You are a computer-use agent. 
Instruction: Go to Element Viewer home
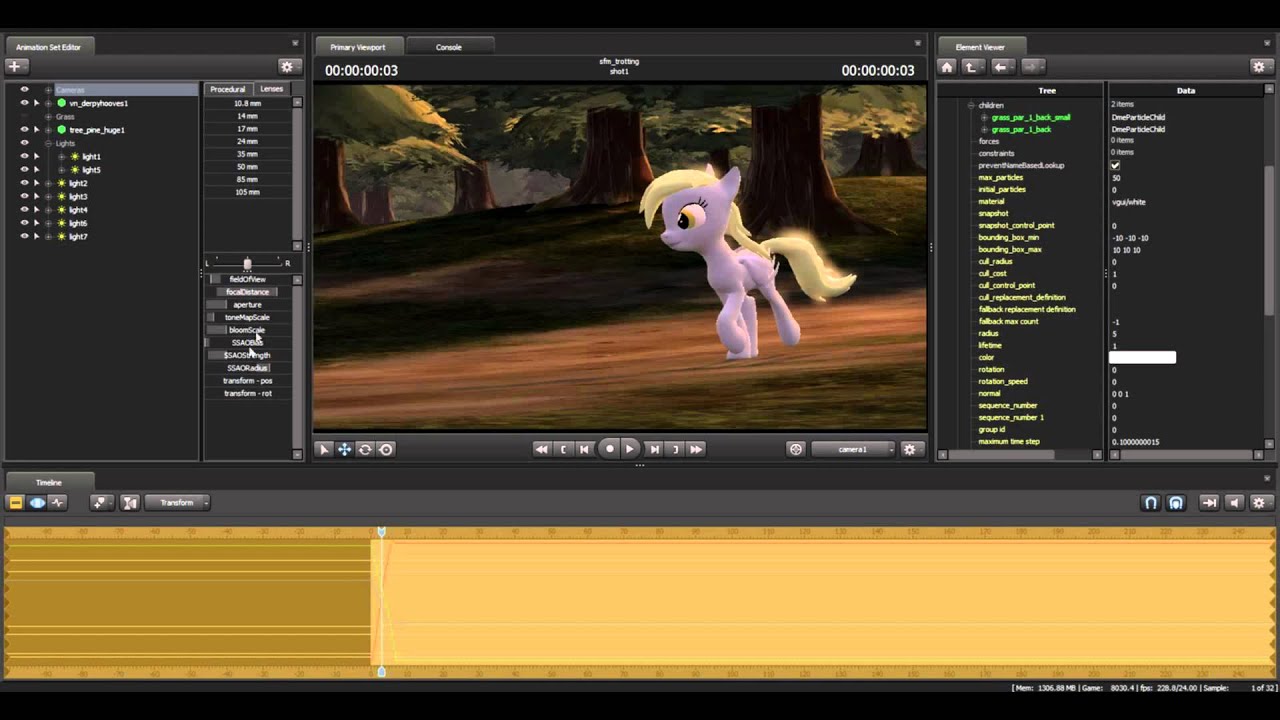(947, 66)
